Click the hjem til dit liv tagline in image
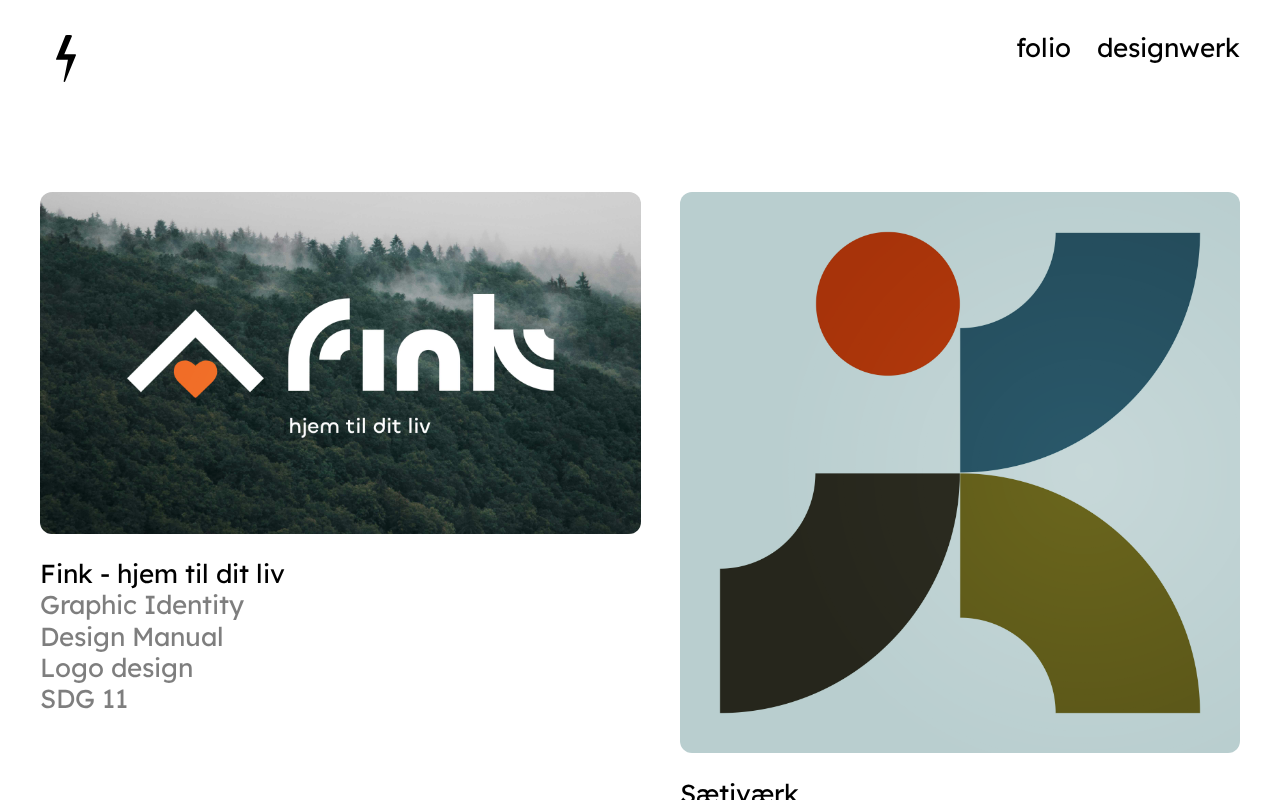The image size is (1280, 800). click(x=360, y=427)
